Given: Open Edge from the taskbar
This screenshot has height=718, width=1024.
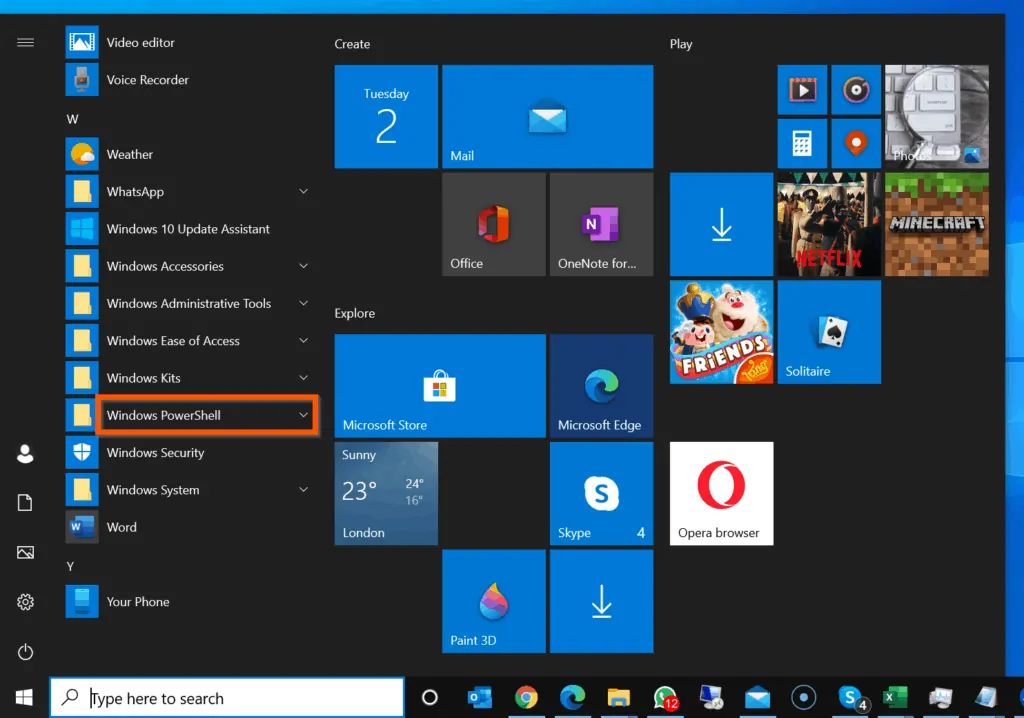Looking at the screenshot, I should 573,697.
